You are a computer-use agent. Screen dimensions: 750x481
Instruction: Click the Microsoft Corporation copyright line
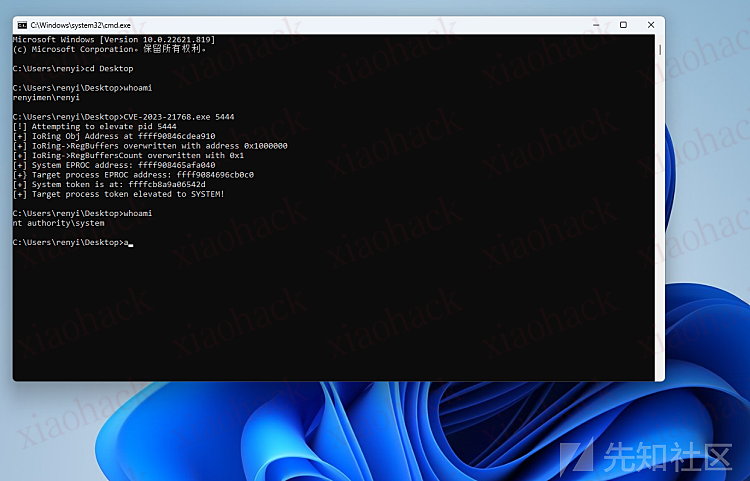pyautogui.click(x=110, y=49)
